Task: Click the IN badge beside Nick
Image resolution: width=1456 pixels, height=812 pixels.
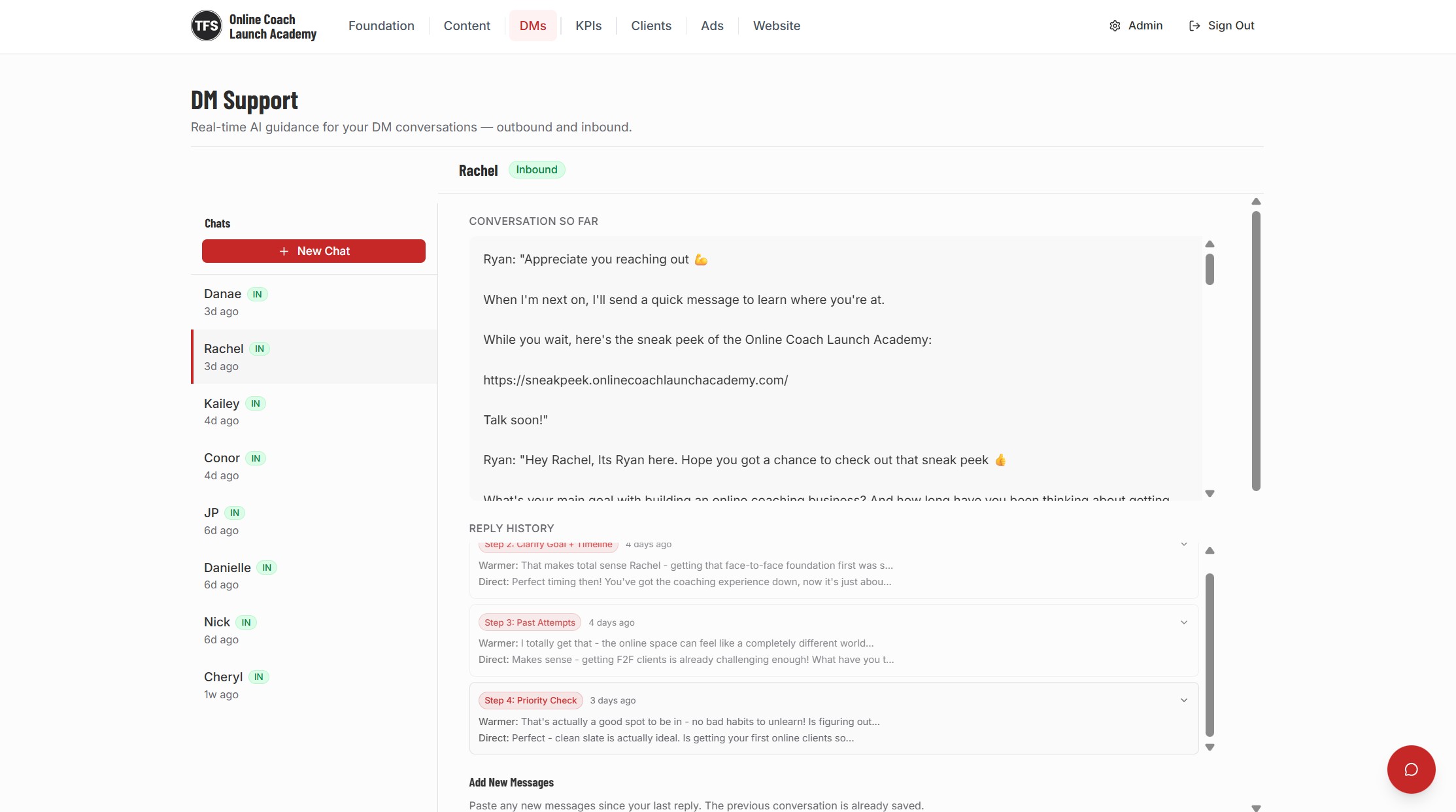Action: click(246, 622)
